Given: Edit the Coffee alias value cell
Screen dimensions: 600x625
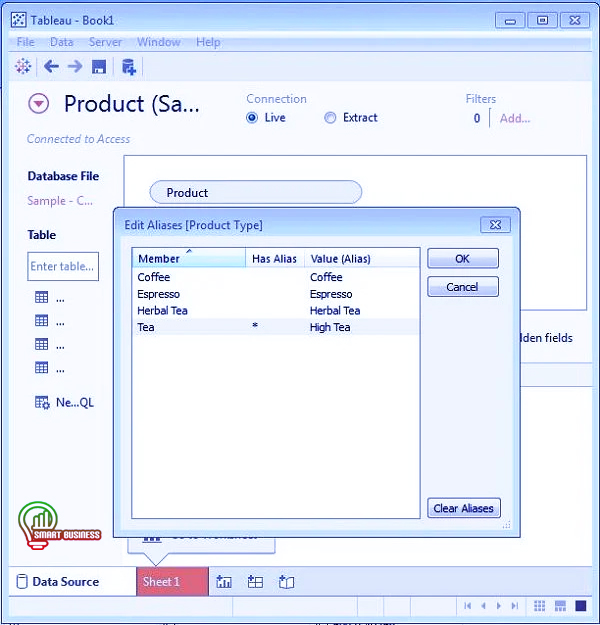Looking at the screenshot, I should pos(326,277).
